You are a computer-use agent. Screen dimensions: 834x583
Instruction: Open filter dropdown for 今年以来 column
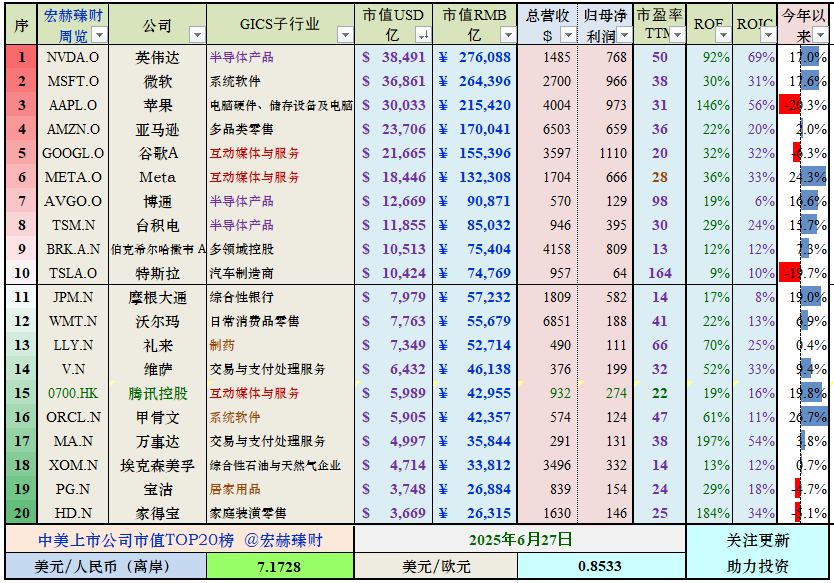click(821, 35)
